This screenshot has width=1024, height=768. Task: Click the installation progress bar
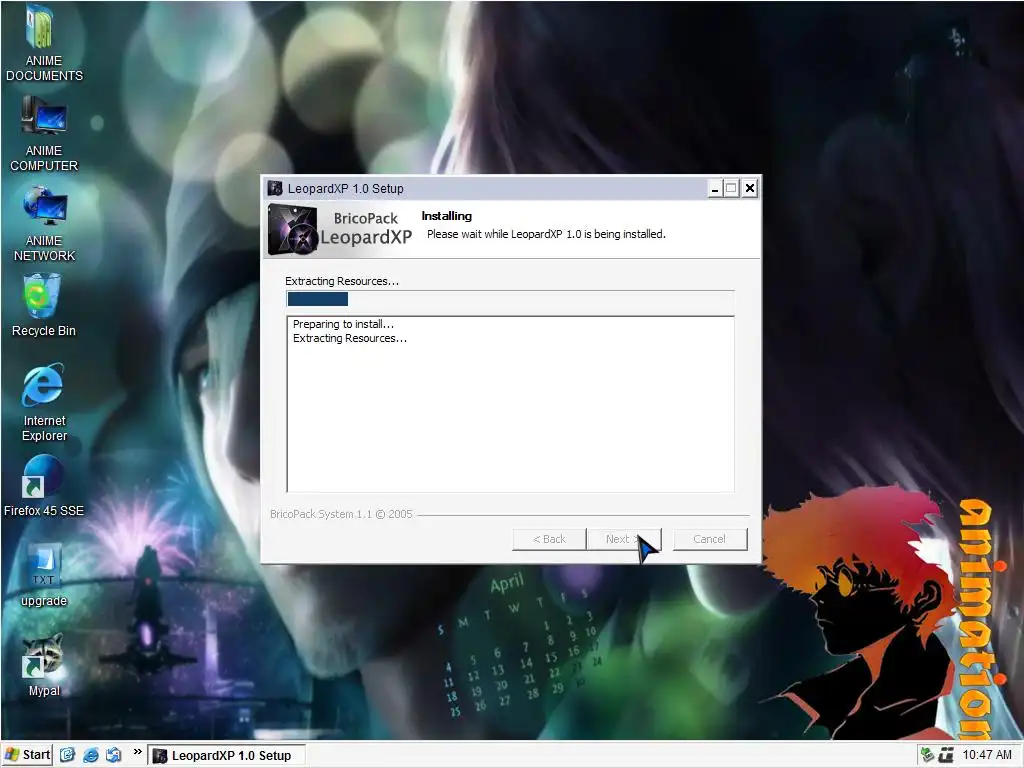point(510,299)
